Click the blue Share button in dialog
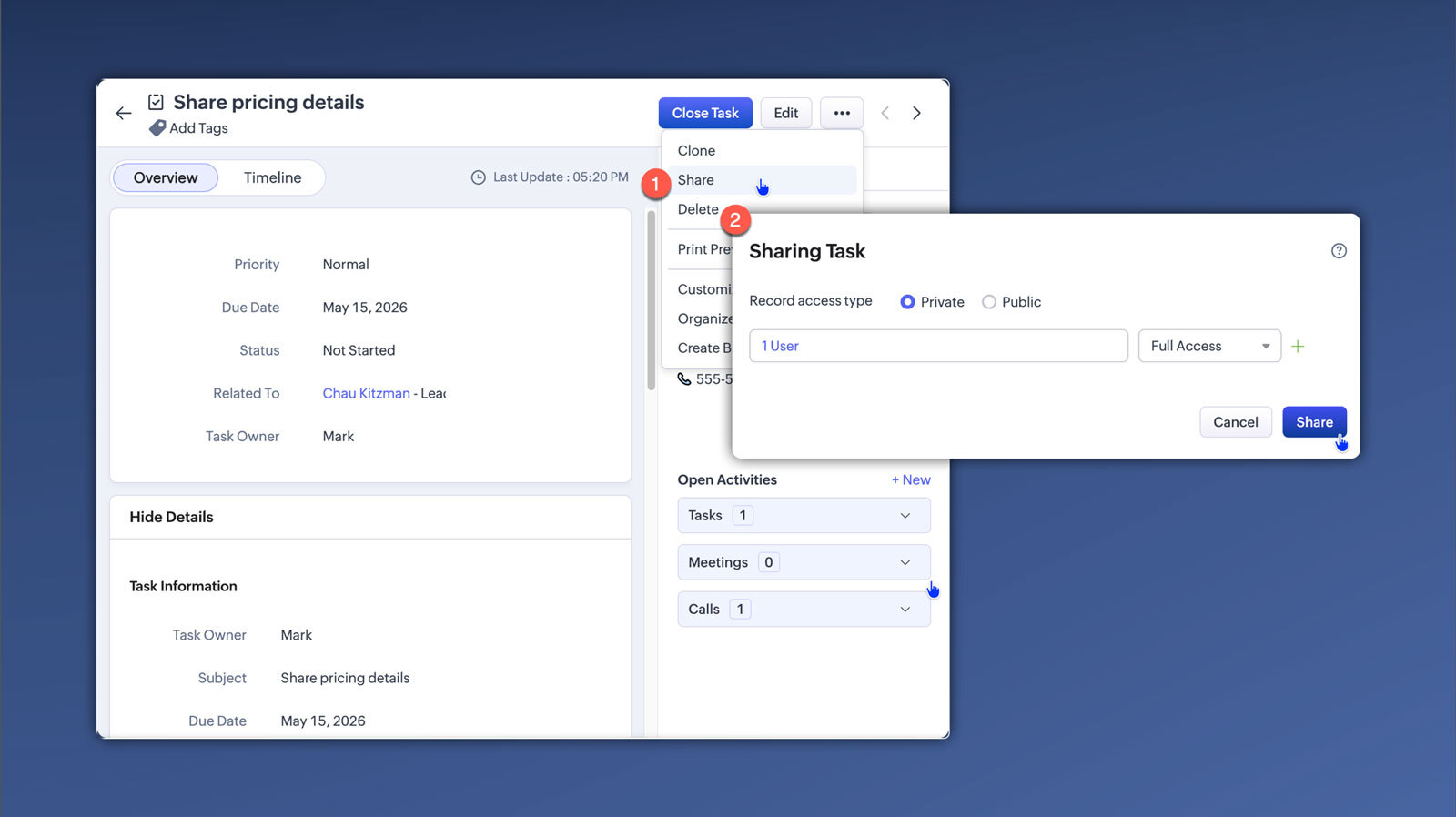The height and width of the screenshot is (817, 1456). (1314, 422)
